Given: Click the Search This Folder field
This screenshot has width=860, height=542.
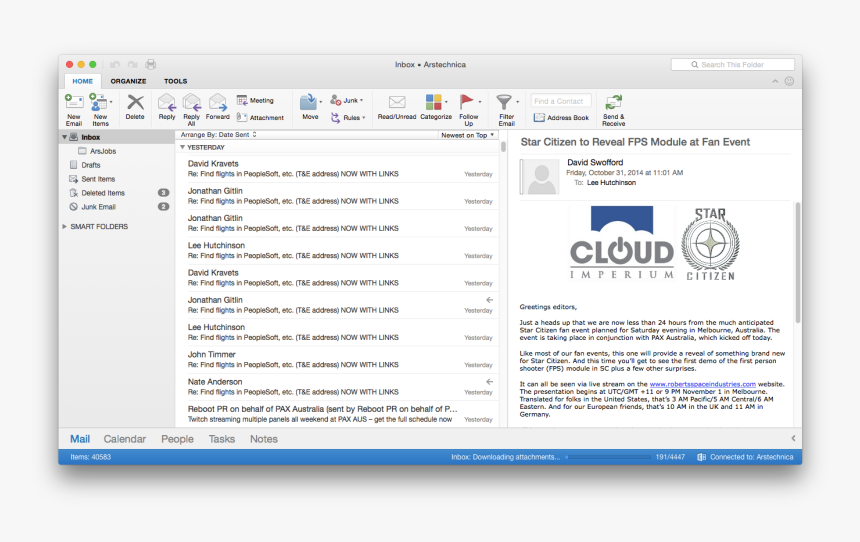Looking at the screenshot, I should [x=732, y=65].
